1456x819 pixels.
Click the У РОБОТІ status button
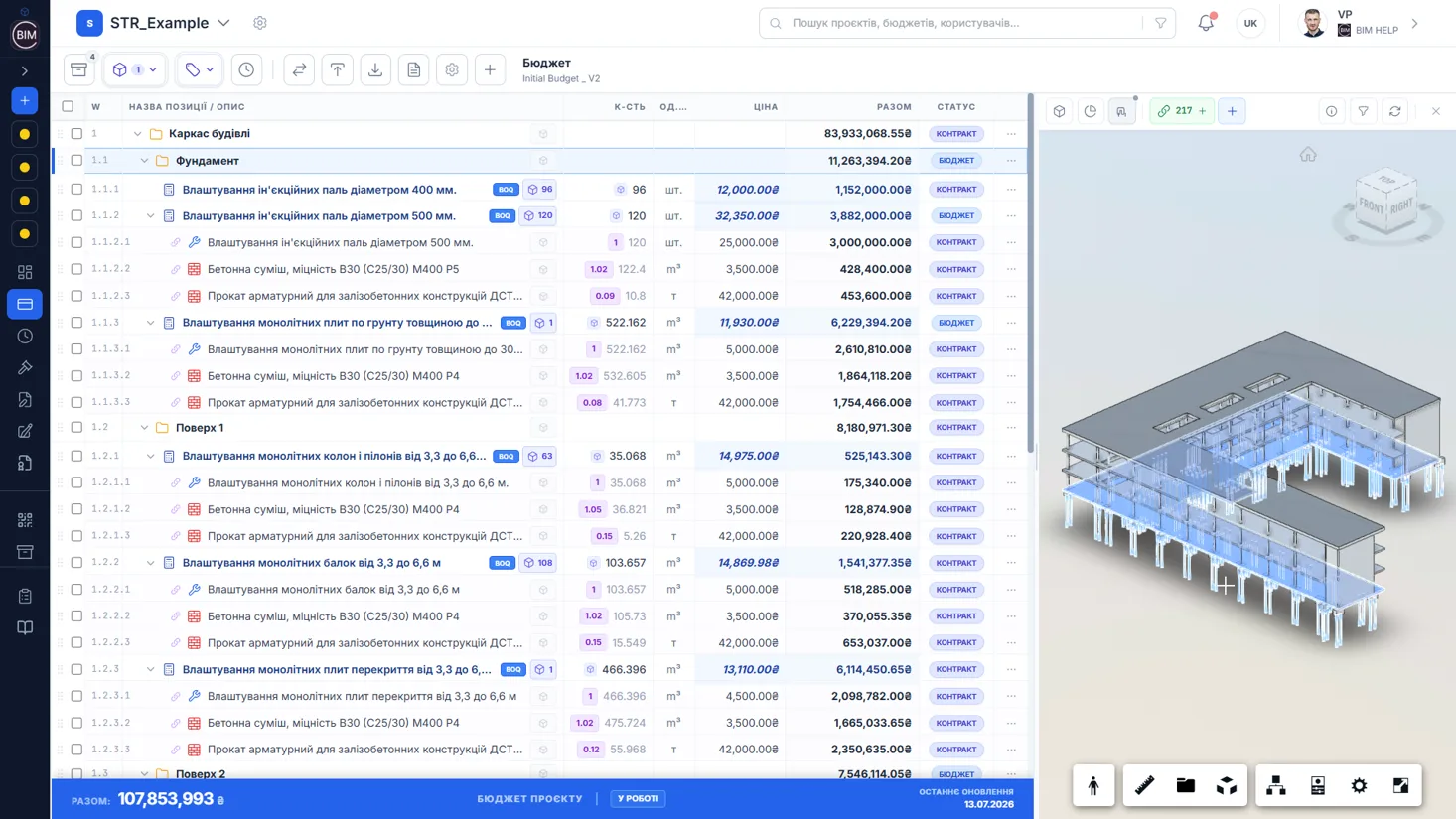pyautogui.click(x=638, y=798)
